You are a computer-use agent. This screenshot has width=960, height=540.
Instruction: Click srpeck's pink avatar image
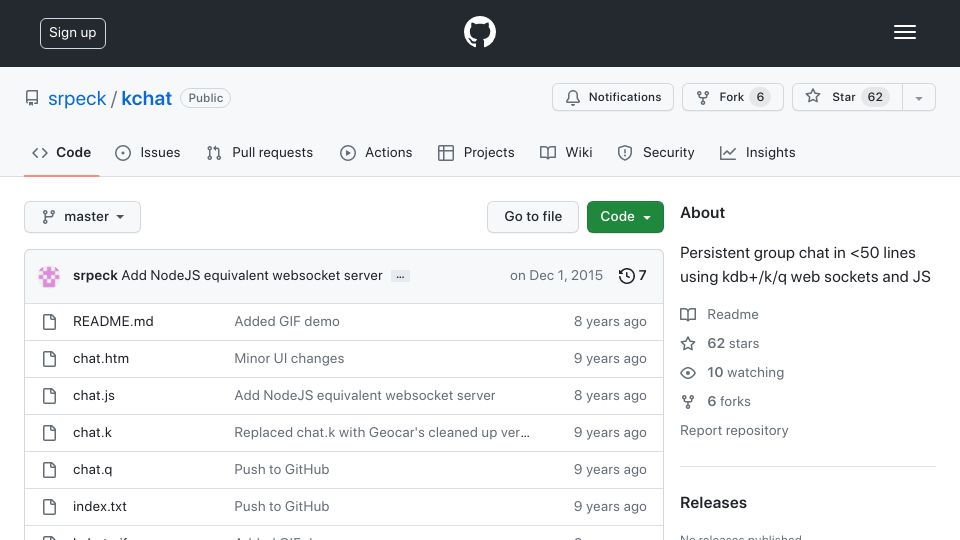point(49,276)
